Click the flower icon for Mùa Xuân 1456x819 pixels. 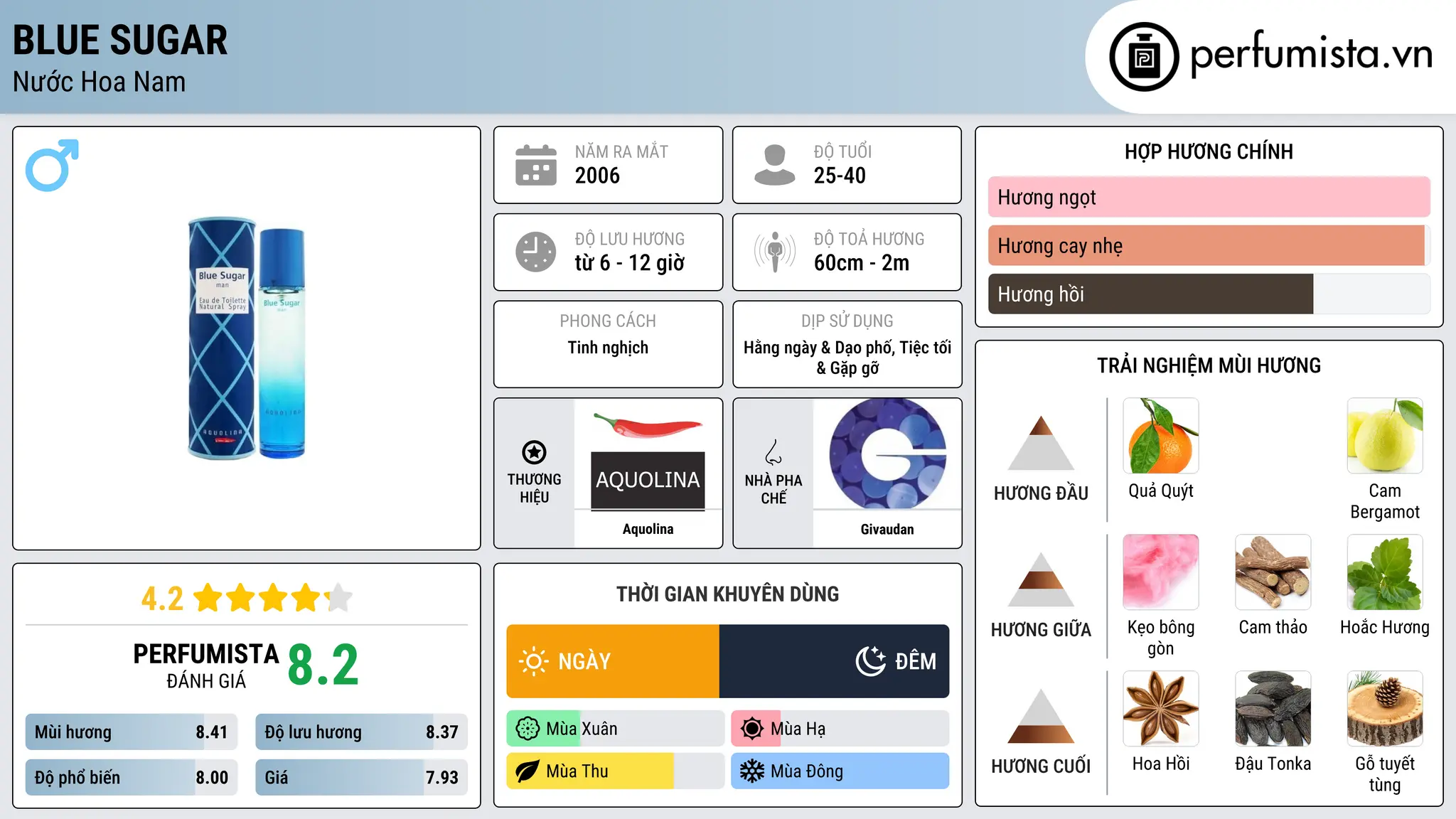[528, 729]
